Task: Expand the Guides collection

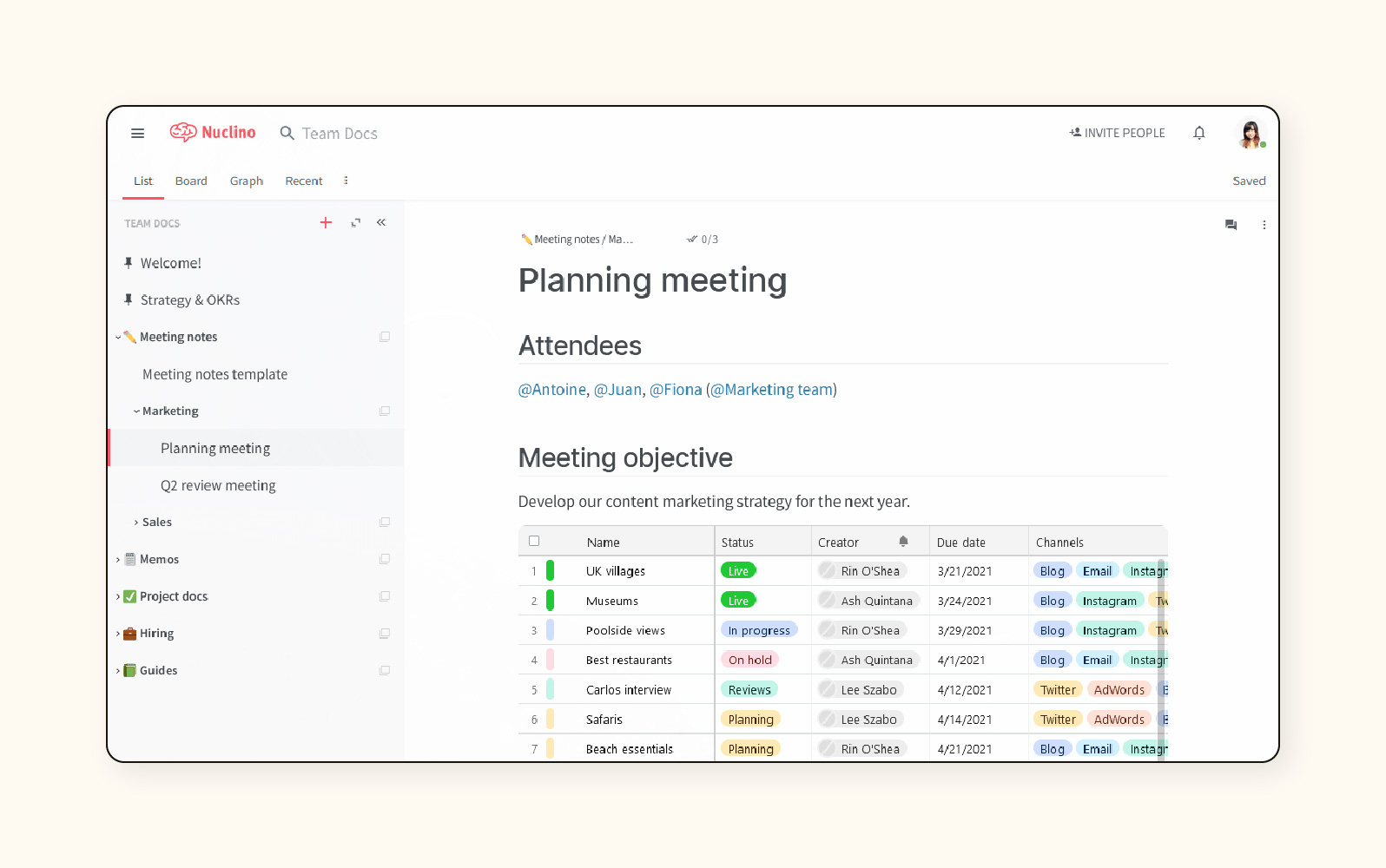Action: (118, 671)
